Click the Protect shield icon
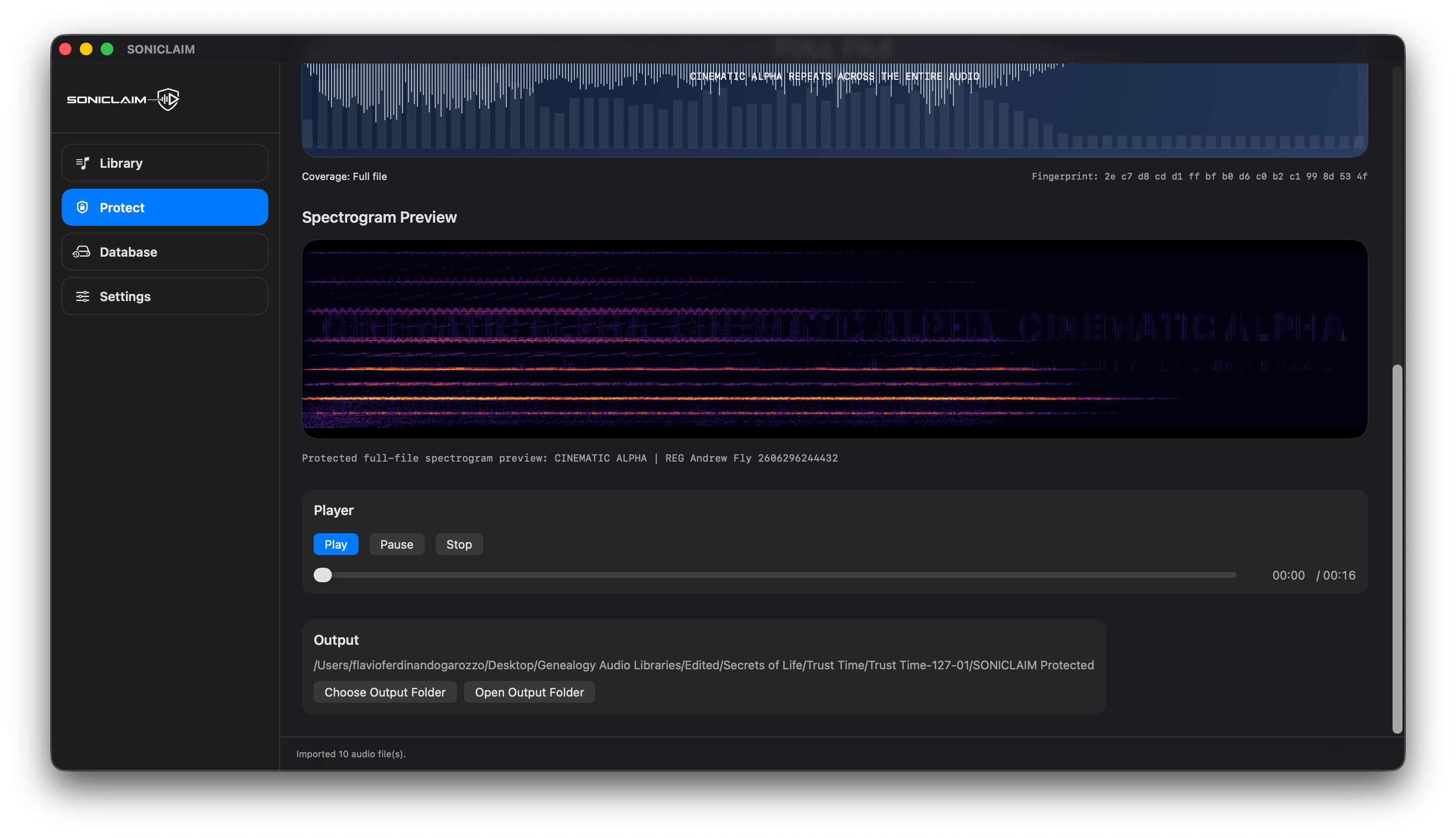The height and width of the screenshot is (838, 1456). 82,207
